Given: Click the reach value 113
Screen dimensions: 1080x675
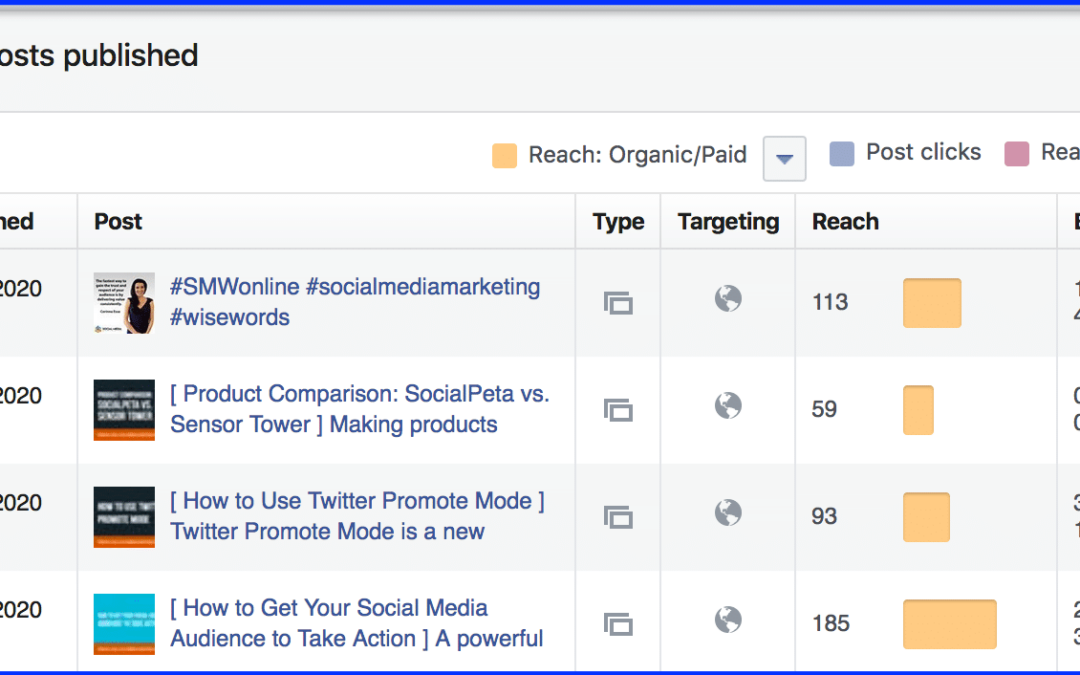Looking at the screenshot, I should click(x=830, y=302).
